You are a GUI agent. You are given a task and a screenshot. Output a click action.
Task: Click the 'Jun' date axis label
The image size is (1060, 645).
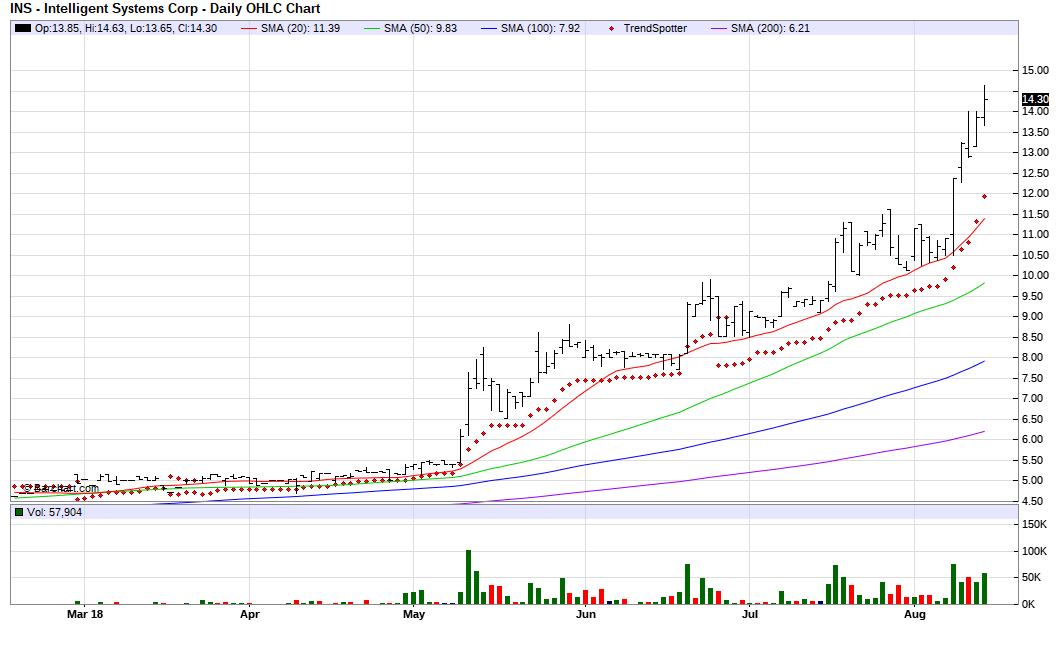point(585,614)
